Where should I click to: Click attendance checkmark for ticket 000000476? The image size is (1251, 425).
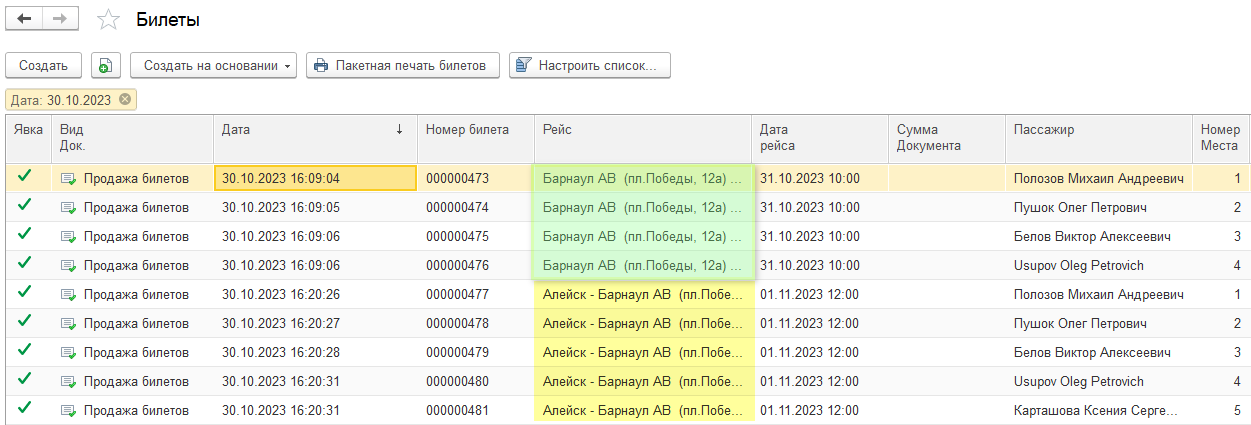coord(25,265)
